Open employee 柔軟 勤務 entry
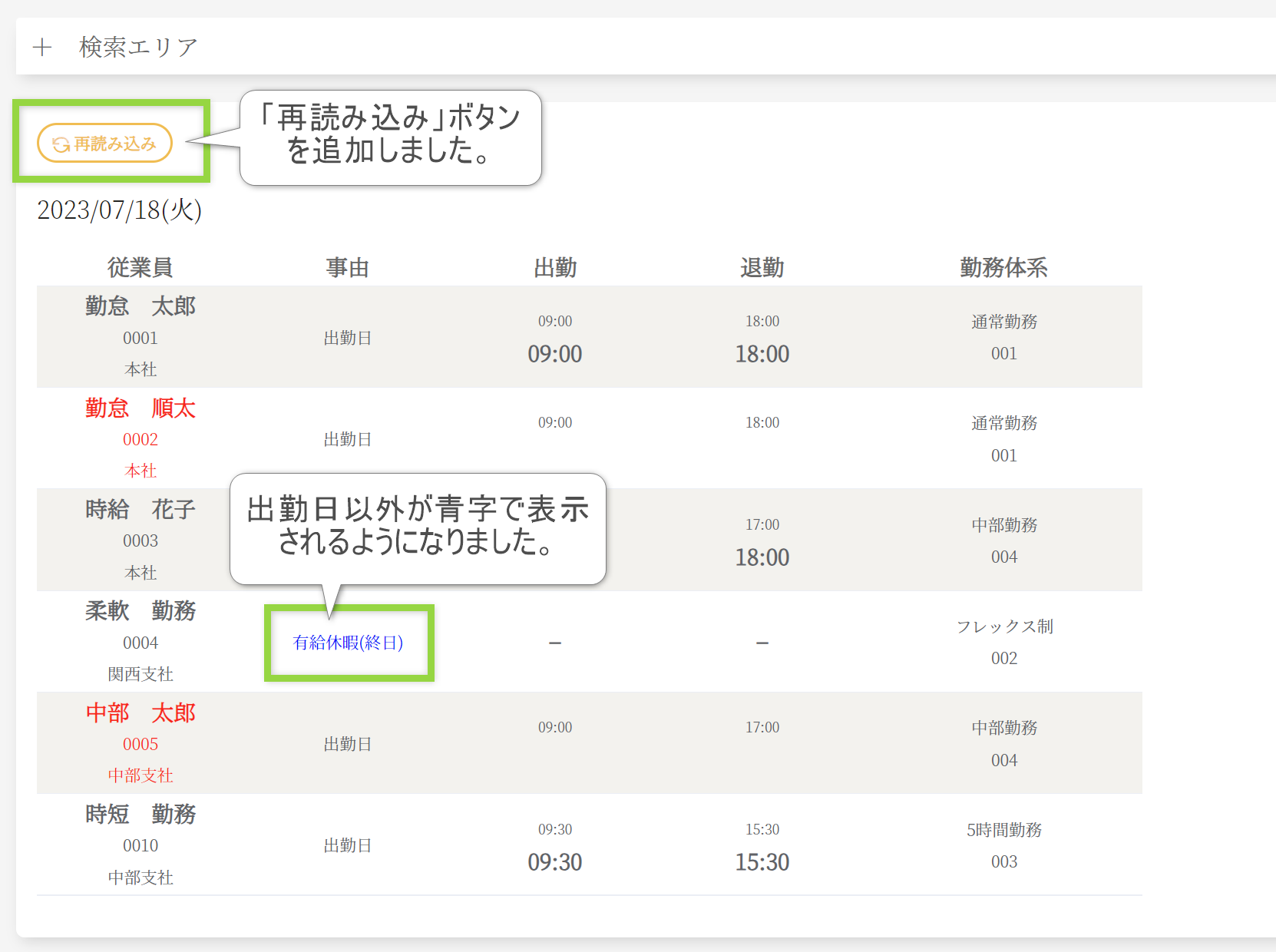This screenshot has height=952, width=1276. (x=140, y=611)
